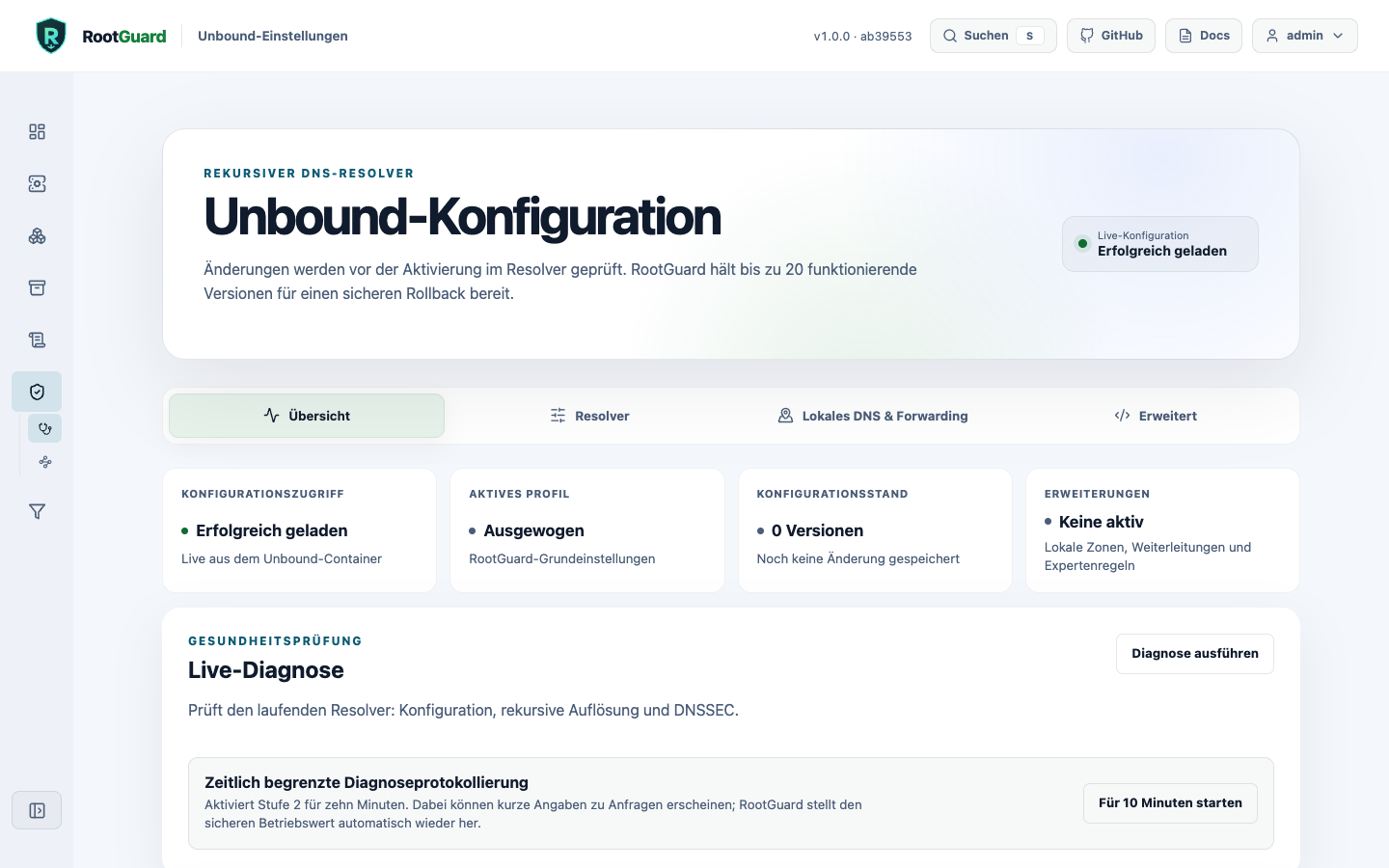Click the Konfigurationszugriff status card
The image size is (1389, 868).
coord(300,530)
